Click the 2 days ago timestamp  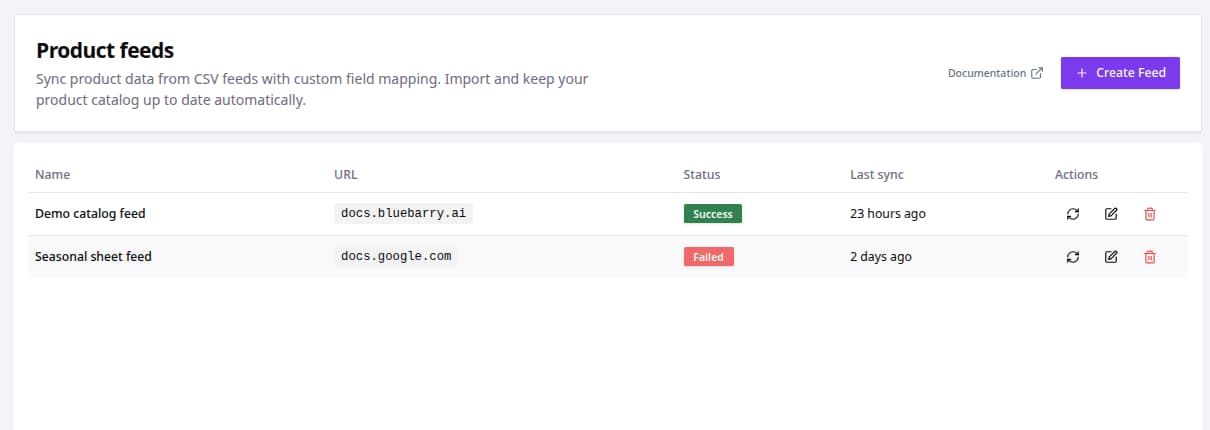(x=880, y=257)
